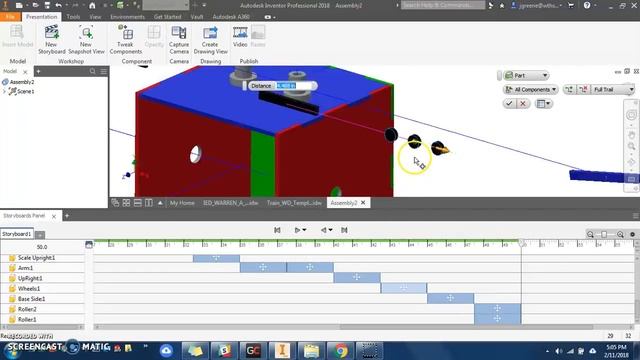
Task: Switch to the Tools ribbon tab
Action: 73,17
